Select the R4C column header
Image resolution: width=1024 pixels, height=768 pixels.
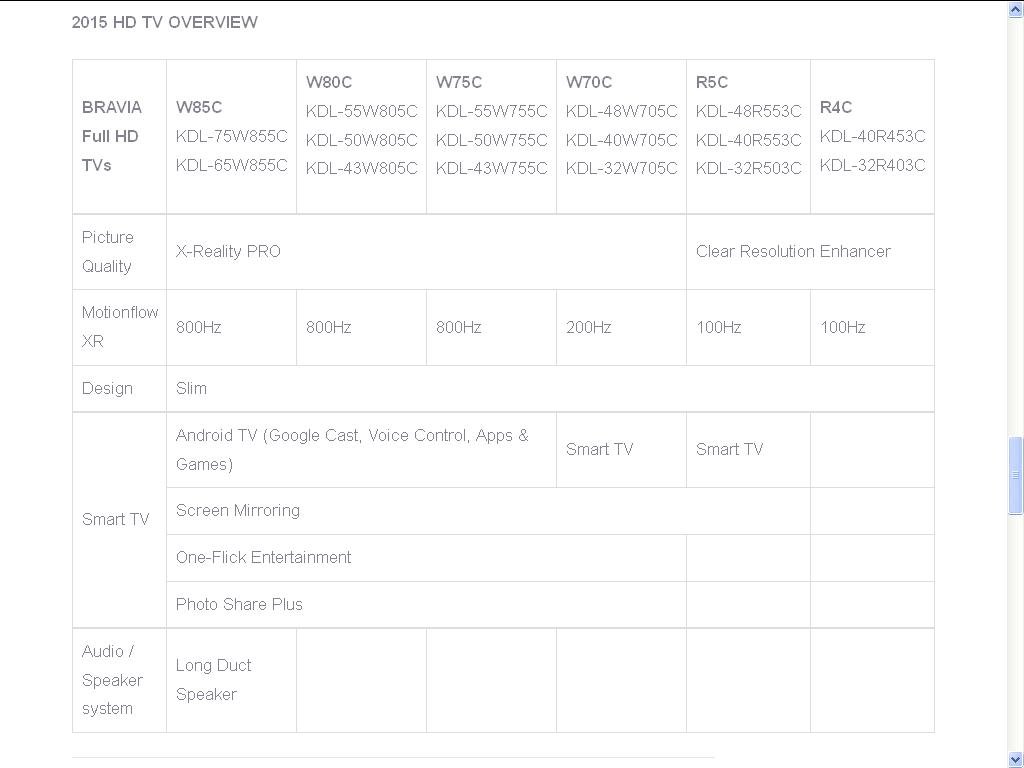tap(834, 107)
